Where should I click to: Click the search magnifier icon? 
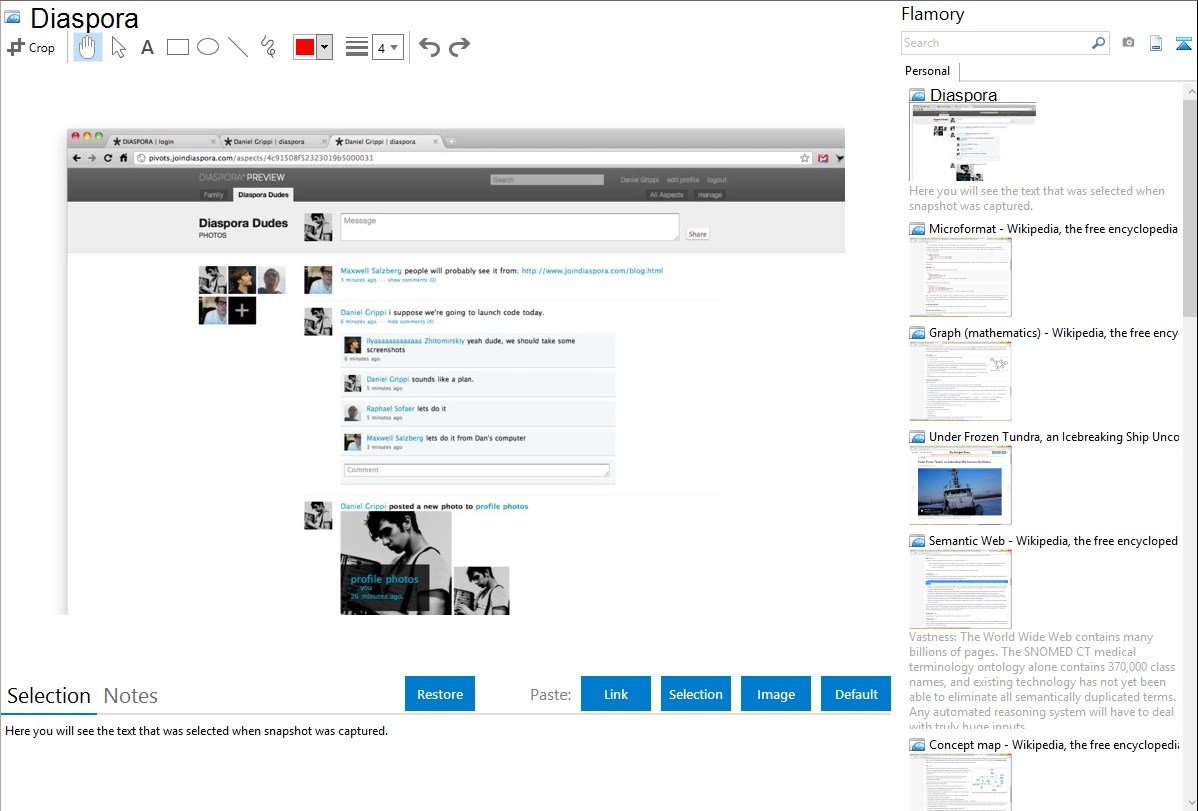[1098, 43]
